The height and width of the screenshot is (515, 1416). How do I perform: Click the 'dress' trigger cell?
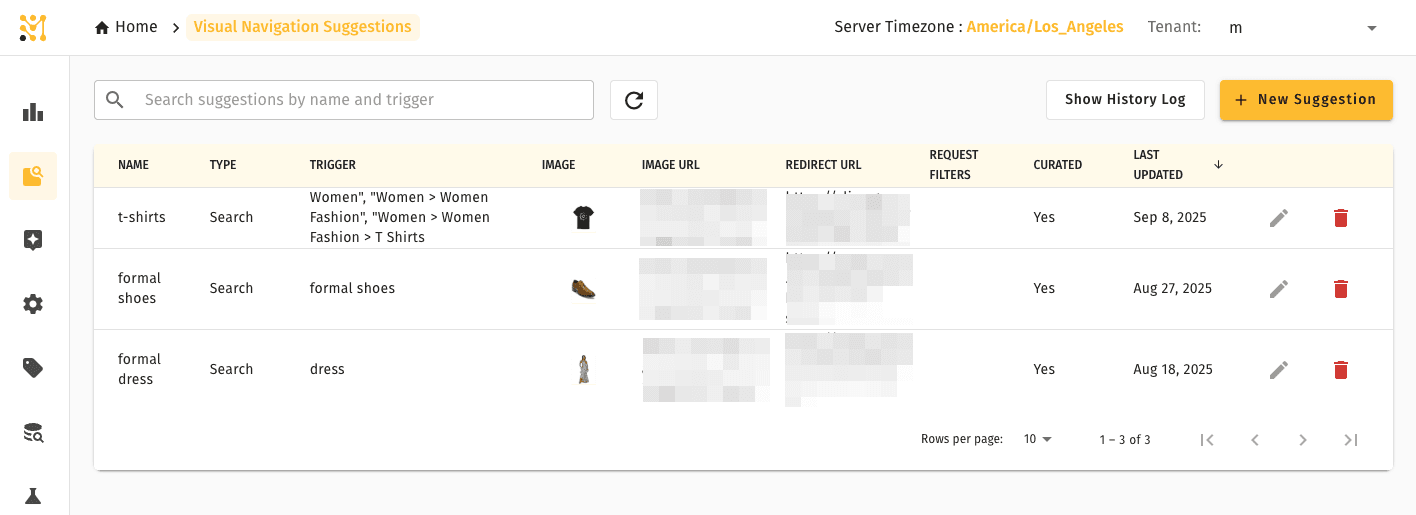pos(327,370)
